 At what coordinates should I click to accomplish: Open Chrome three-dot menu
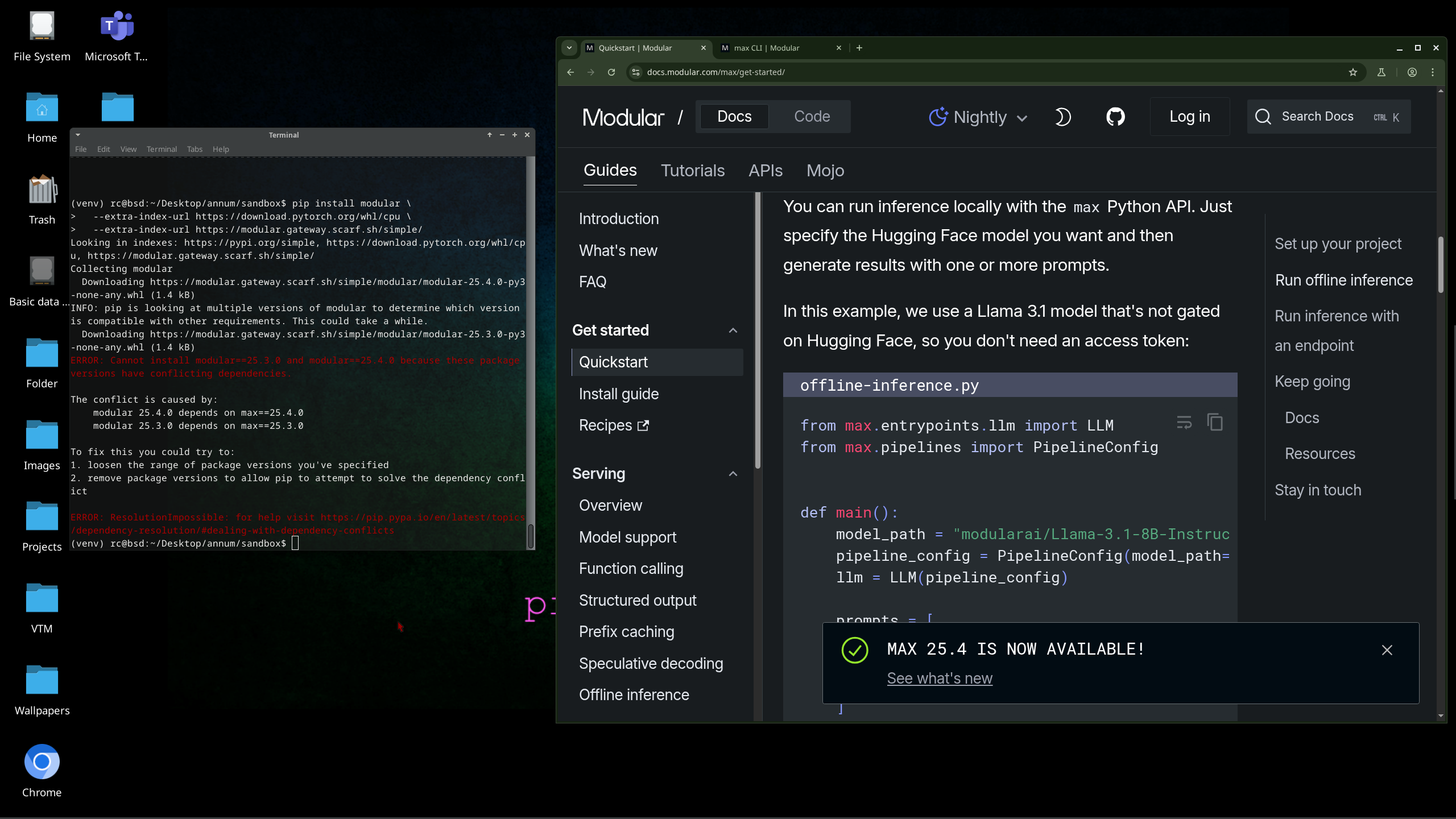tap(1433, 72)
